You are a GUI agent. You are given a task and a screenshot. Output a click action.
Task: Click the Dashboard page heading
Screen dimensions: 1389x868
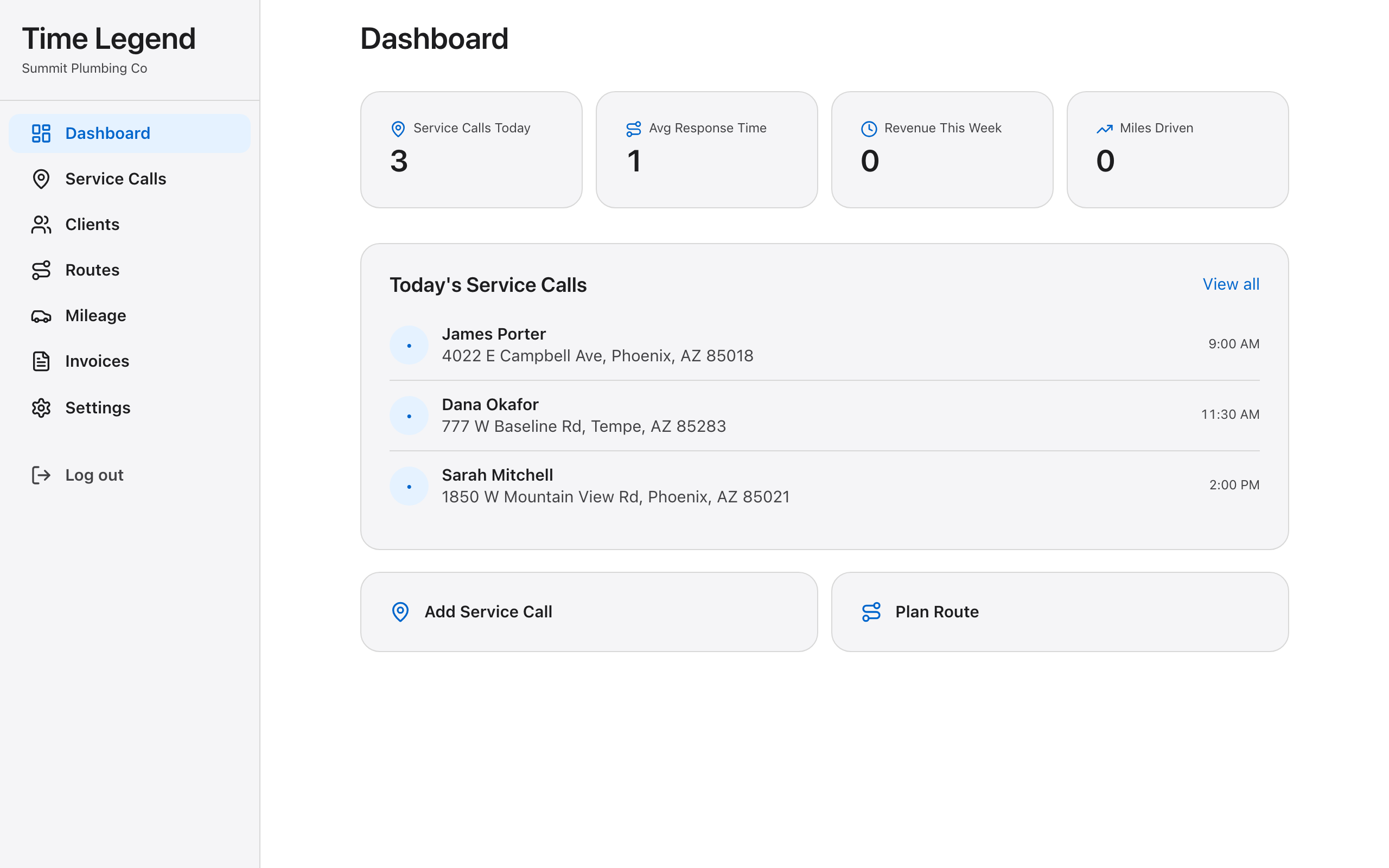click(434, 39)
